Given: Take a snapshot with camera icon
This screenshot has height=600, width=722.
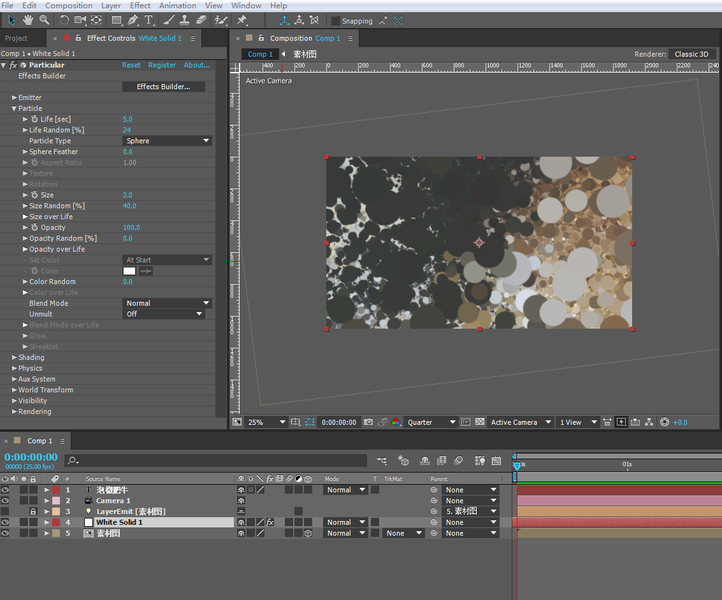Looking at the screenshot, I should point(369,423).
